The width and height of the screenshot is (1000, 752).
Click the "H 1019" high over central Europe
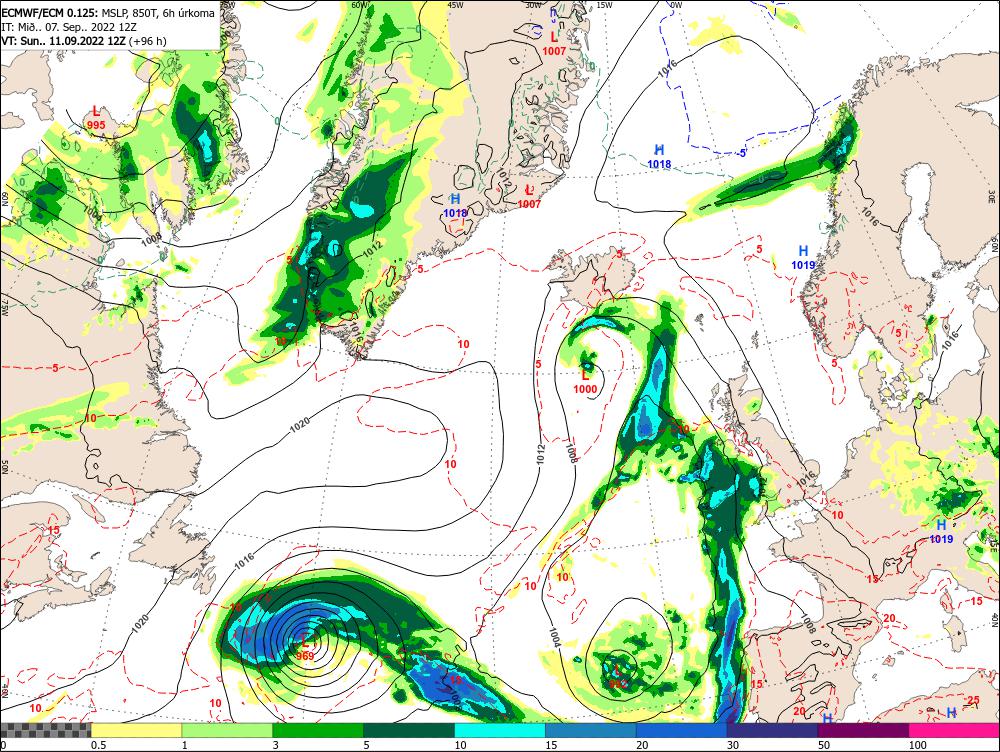tap(941, 532)
